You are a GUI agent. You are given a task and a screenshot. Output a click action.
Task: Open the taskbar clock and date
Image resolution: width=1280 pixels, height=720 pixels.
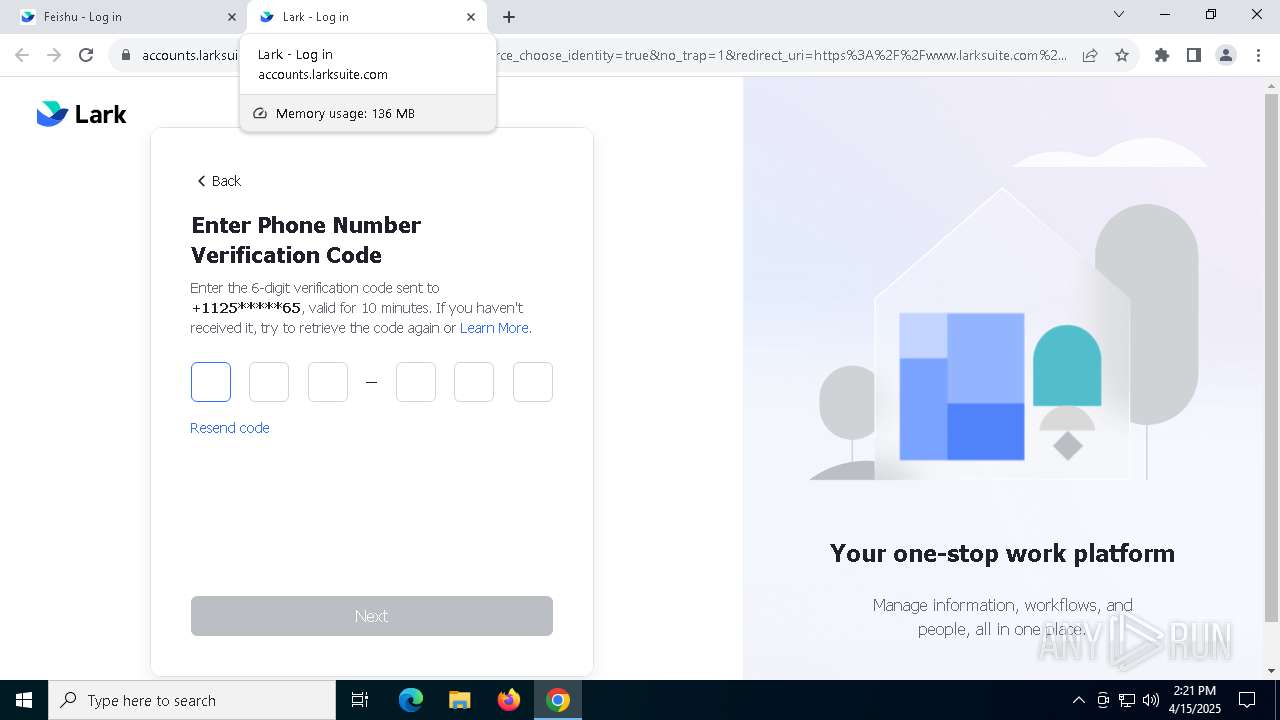click(x=1193, y=700)
